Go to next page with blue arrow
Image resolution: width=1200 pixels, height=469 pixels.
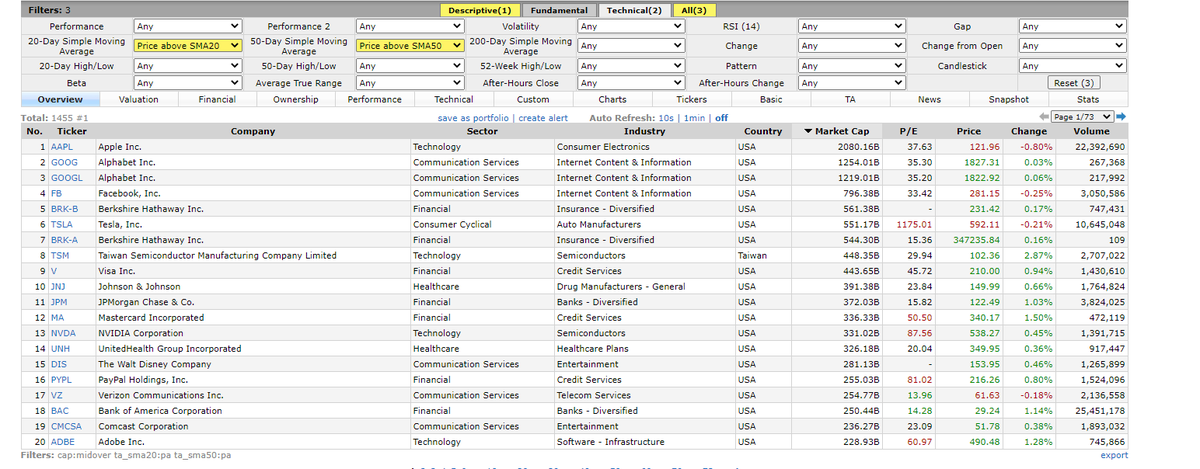1121,117
